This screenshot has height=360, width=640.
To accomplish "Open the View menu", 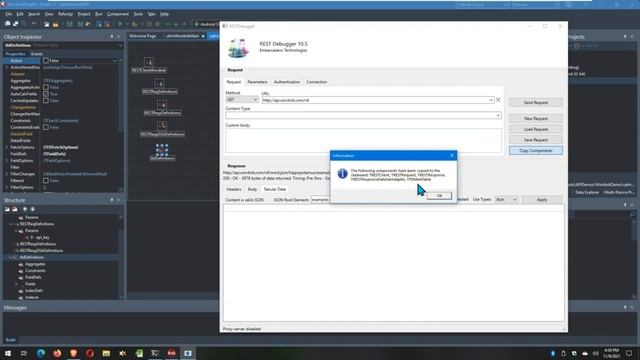I will [x=49, y=14].
